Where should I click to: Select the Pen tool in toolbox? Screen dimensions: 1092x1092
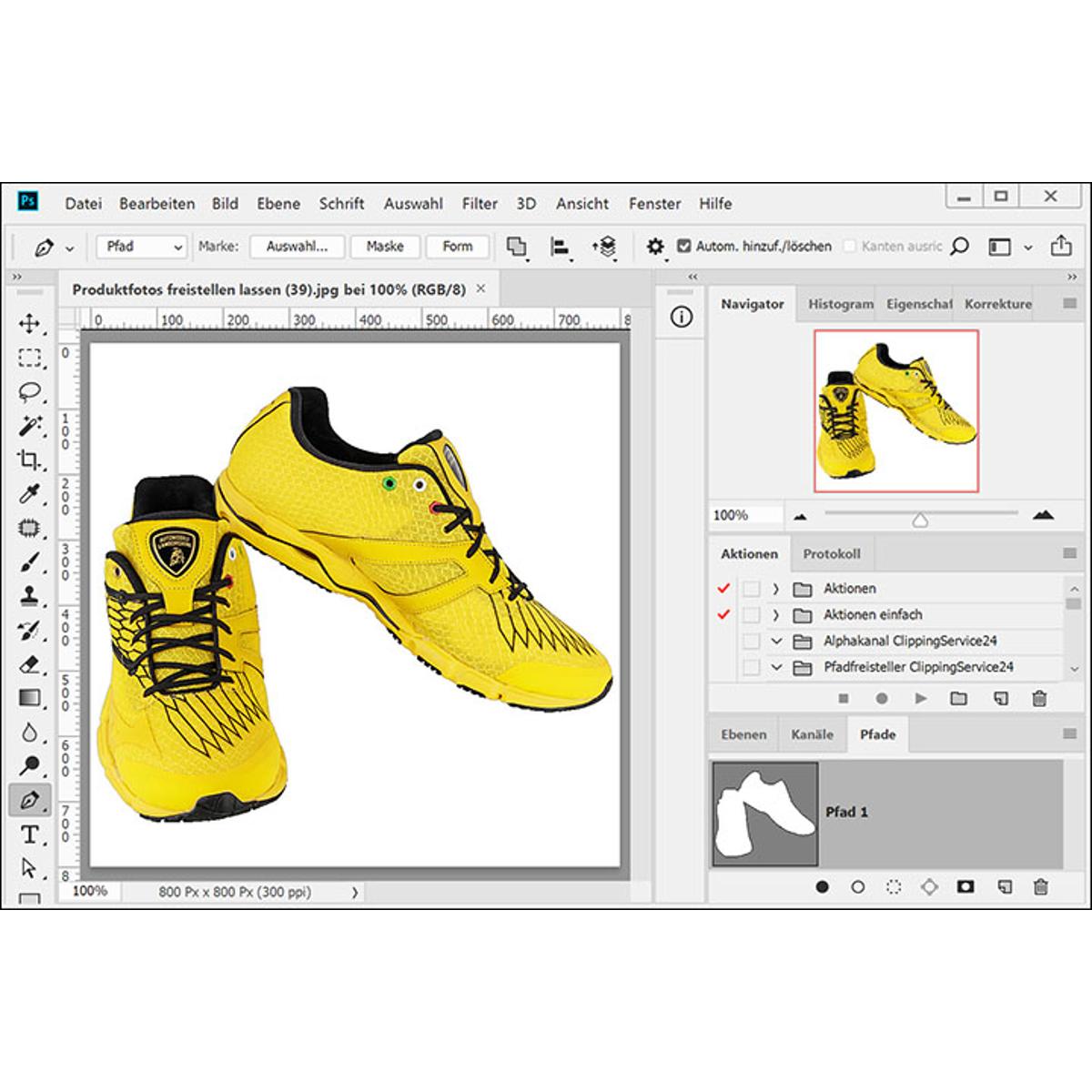[29, 801]
